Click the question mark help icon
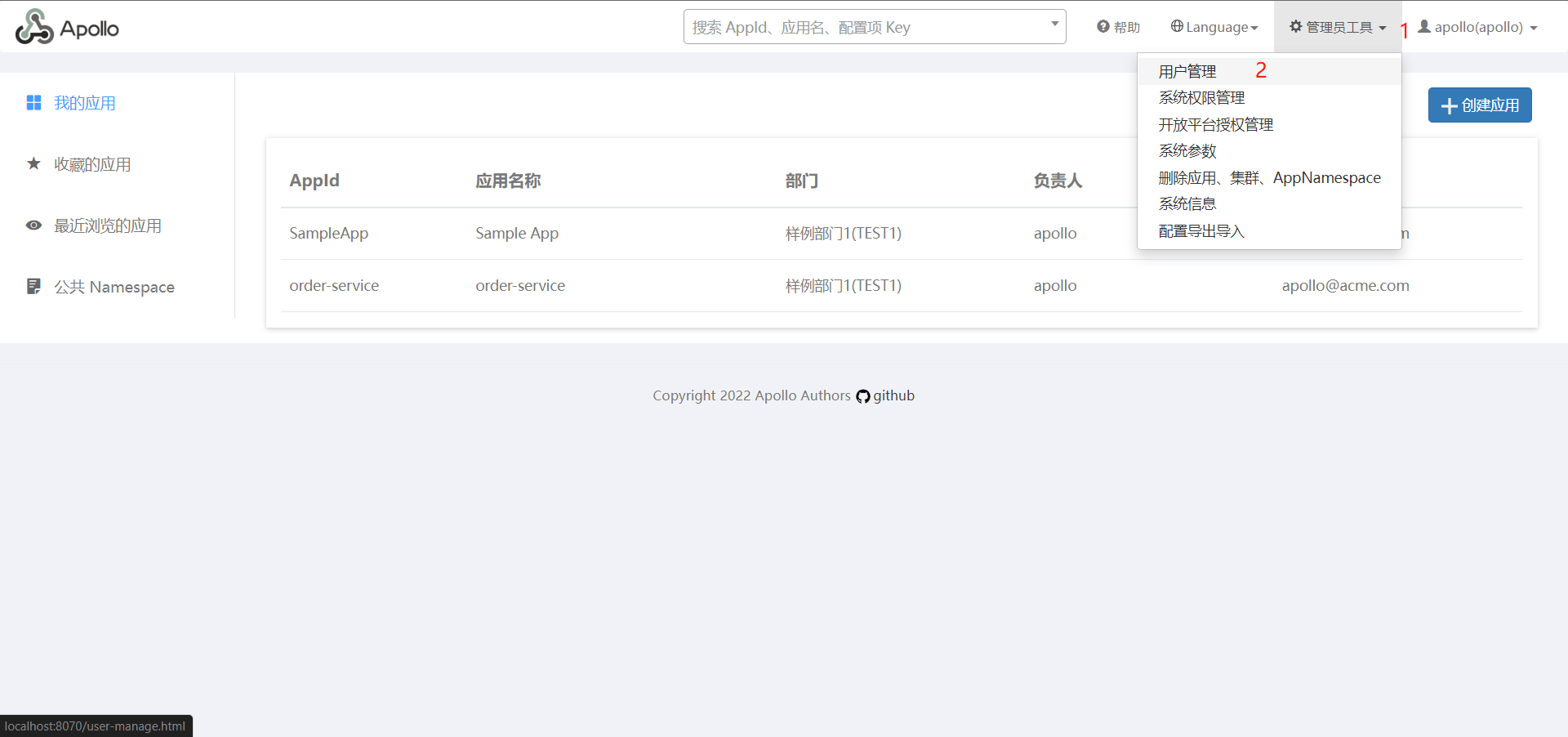 (1103, 27)
